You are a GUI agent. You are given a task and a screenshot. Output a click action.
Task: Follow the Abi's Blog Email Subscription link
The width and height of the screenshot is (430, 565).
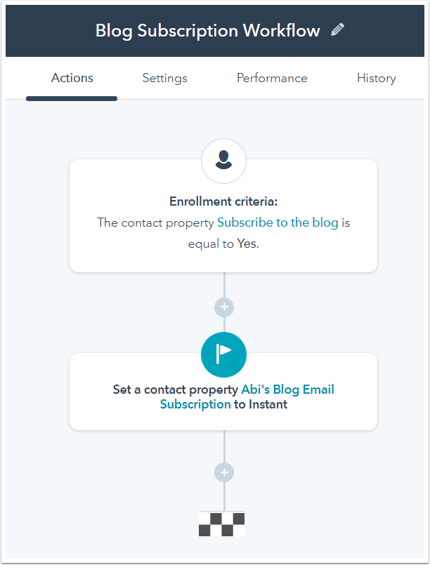point(247,397)
